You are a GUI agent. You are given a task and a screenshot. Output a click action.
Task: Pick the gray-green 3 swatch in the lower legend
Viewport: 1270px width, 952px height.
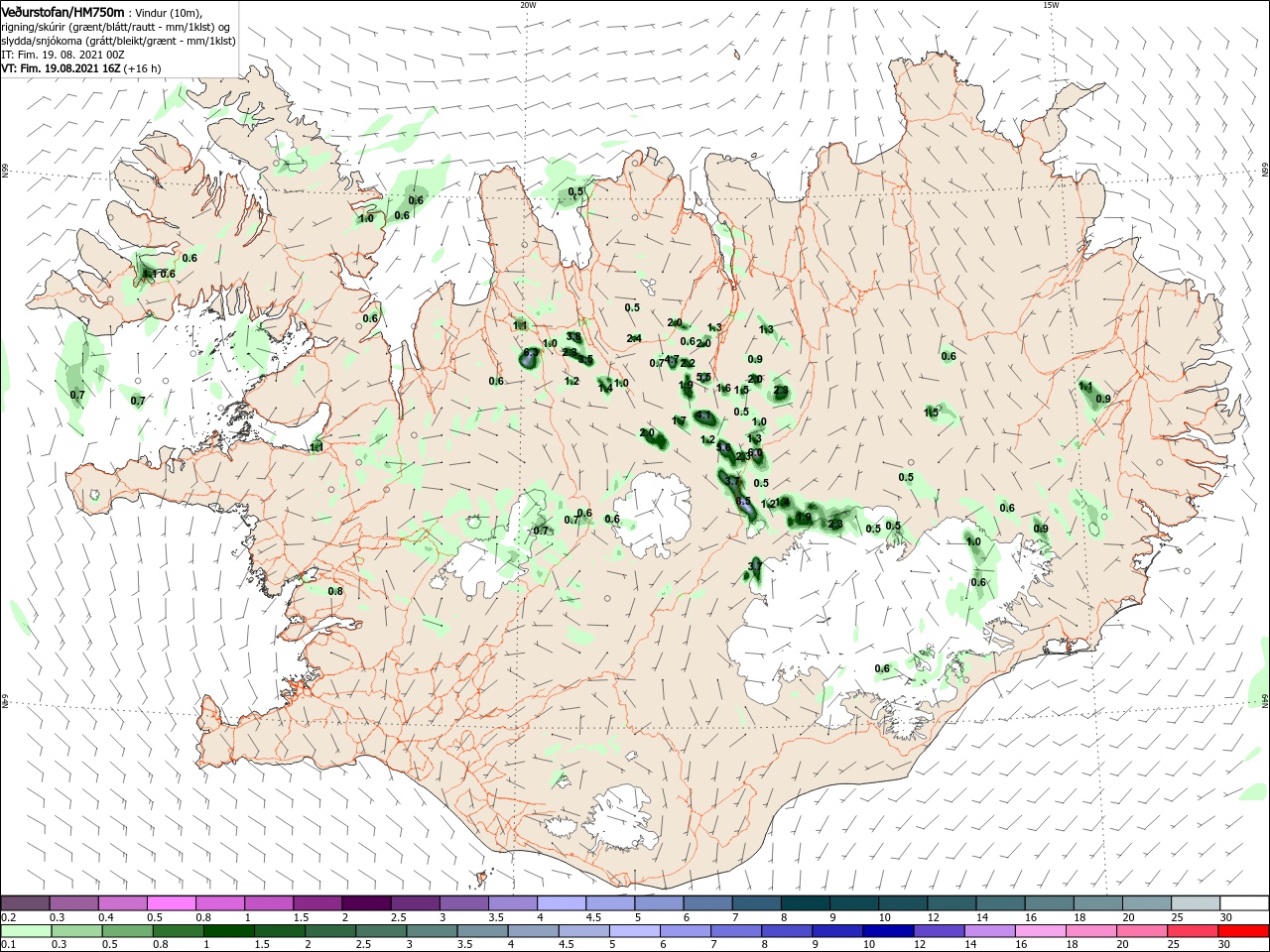pos(433,930)
